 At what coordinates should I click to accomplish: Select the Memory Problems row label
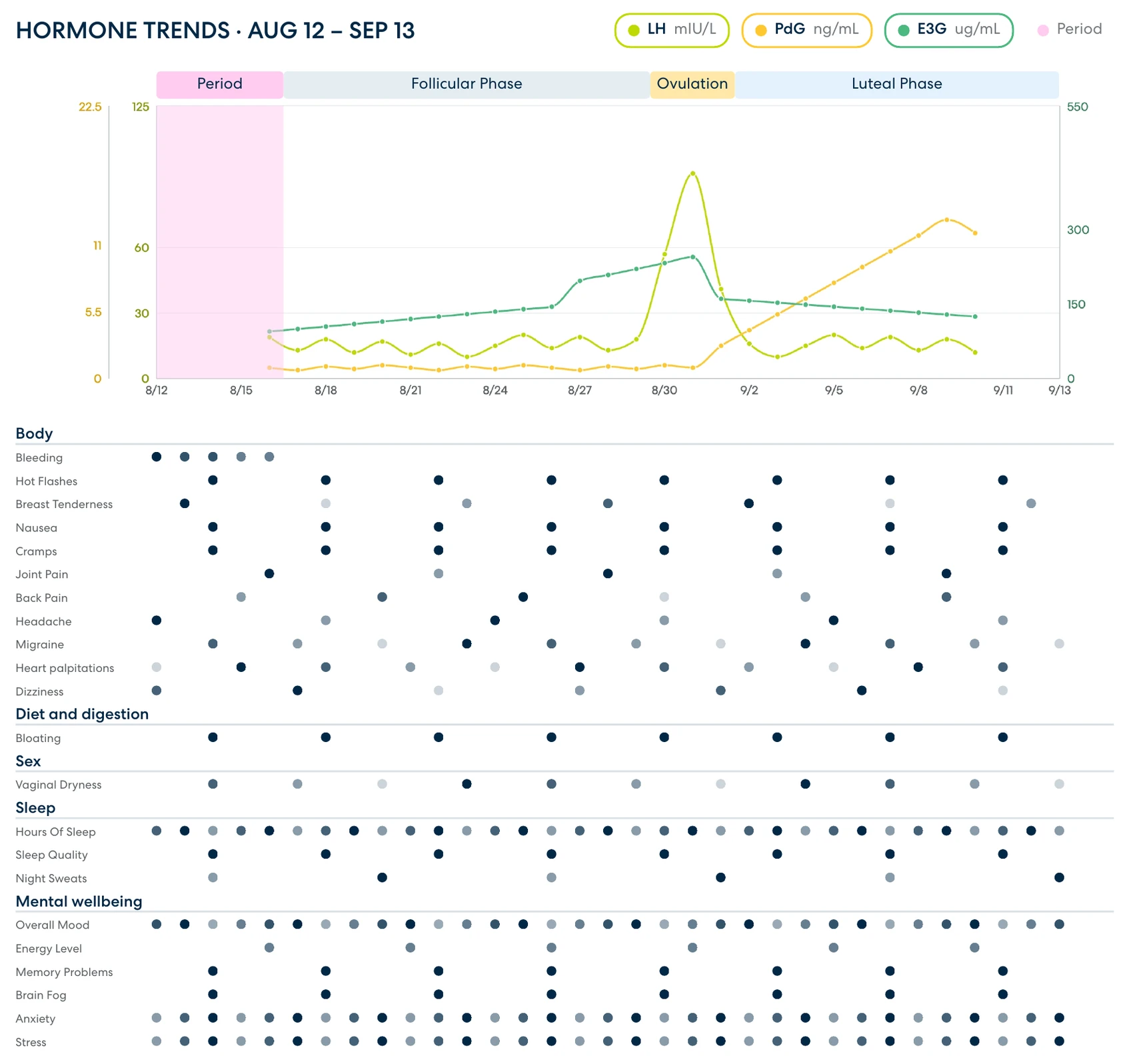click(64, 972)
